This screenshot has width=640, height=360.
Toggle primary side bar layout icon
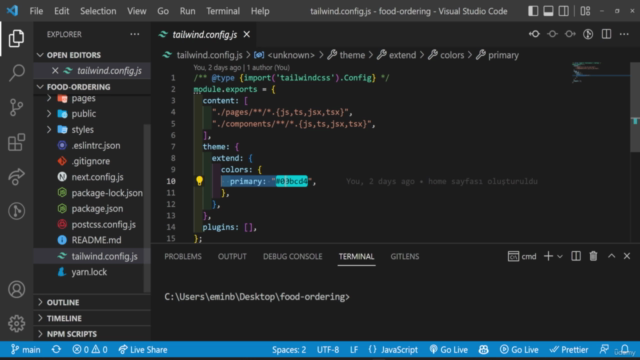pyautogui.click(x=533, y=11)
